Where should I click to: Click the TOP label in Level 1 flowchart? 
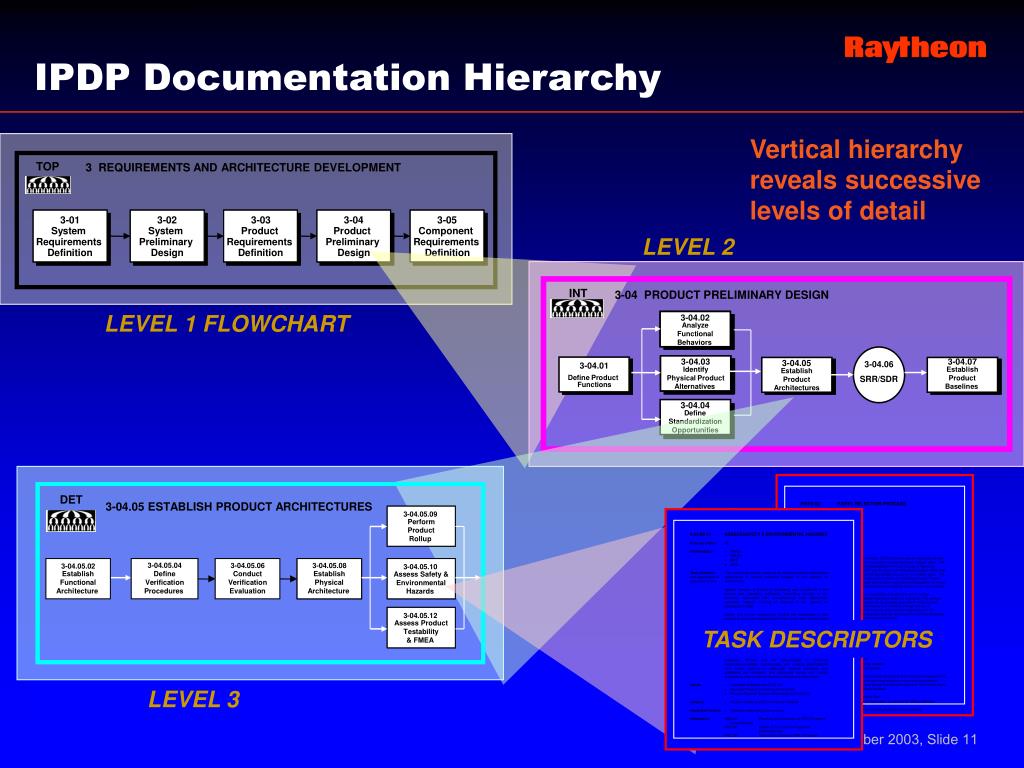click(x=47, y=167)
